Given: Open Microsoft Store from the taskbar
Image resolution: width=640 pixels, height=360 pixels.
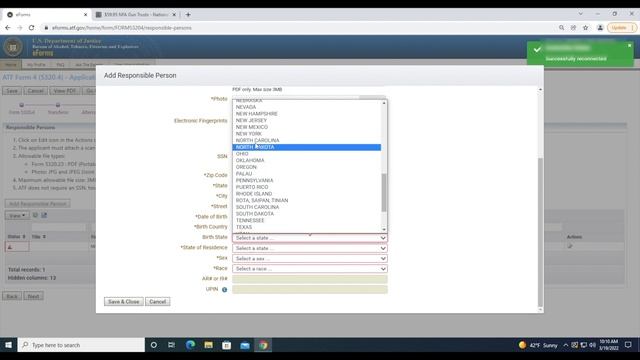Looking at the screenshot, I should [227, 345].
